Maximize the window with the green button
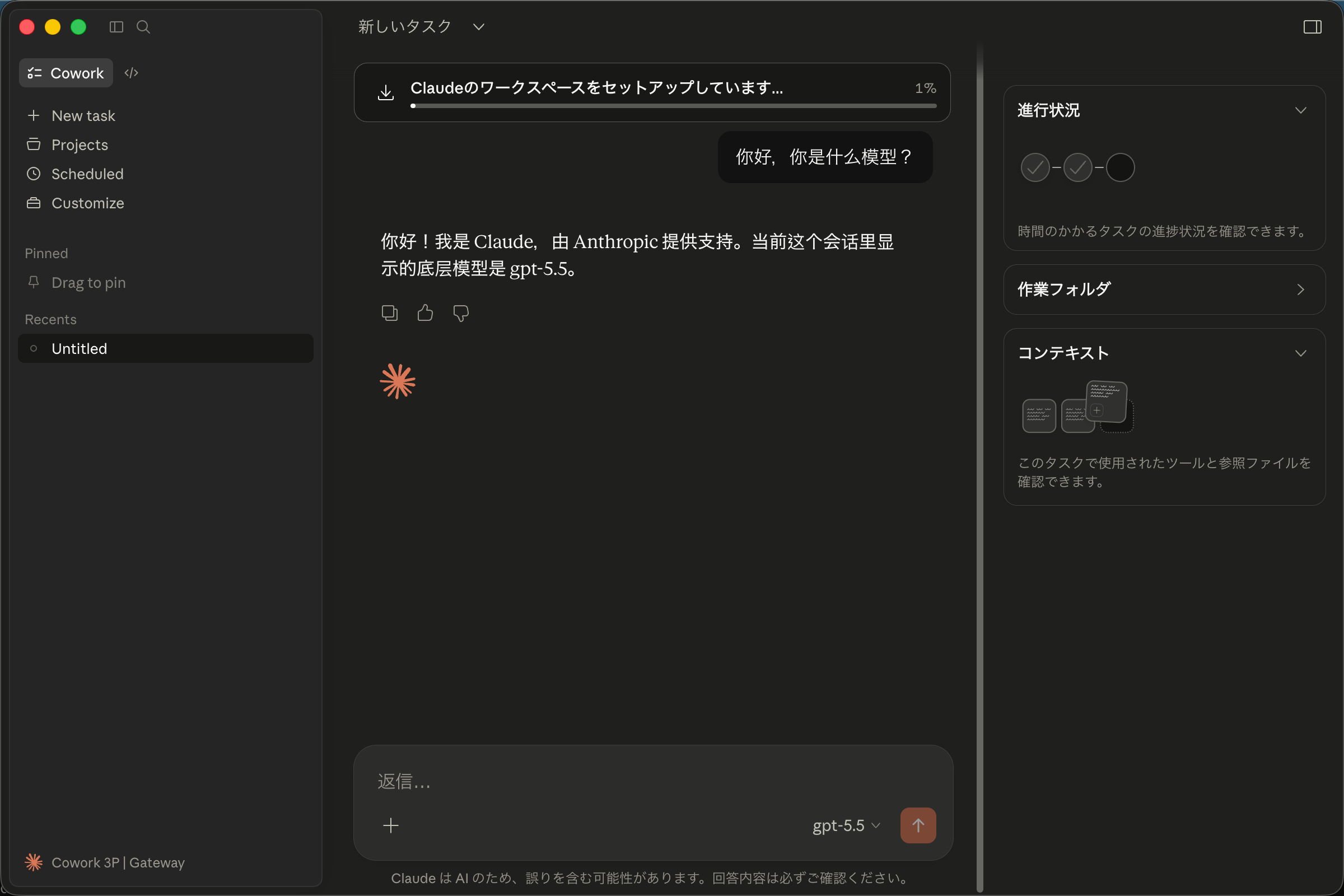This screenshot has width=1344, height=896. [78, 27]
